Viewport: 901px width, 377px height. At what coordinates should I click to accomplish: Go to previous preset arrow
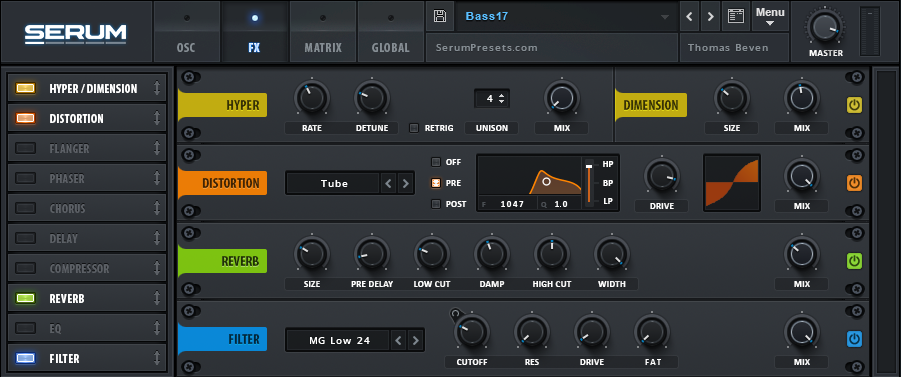click(x=690, y=16)
